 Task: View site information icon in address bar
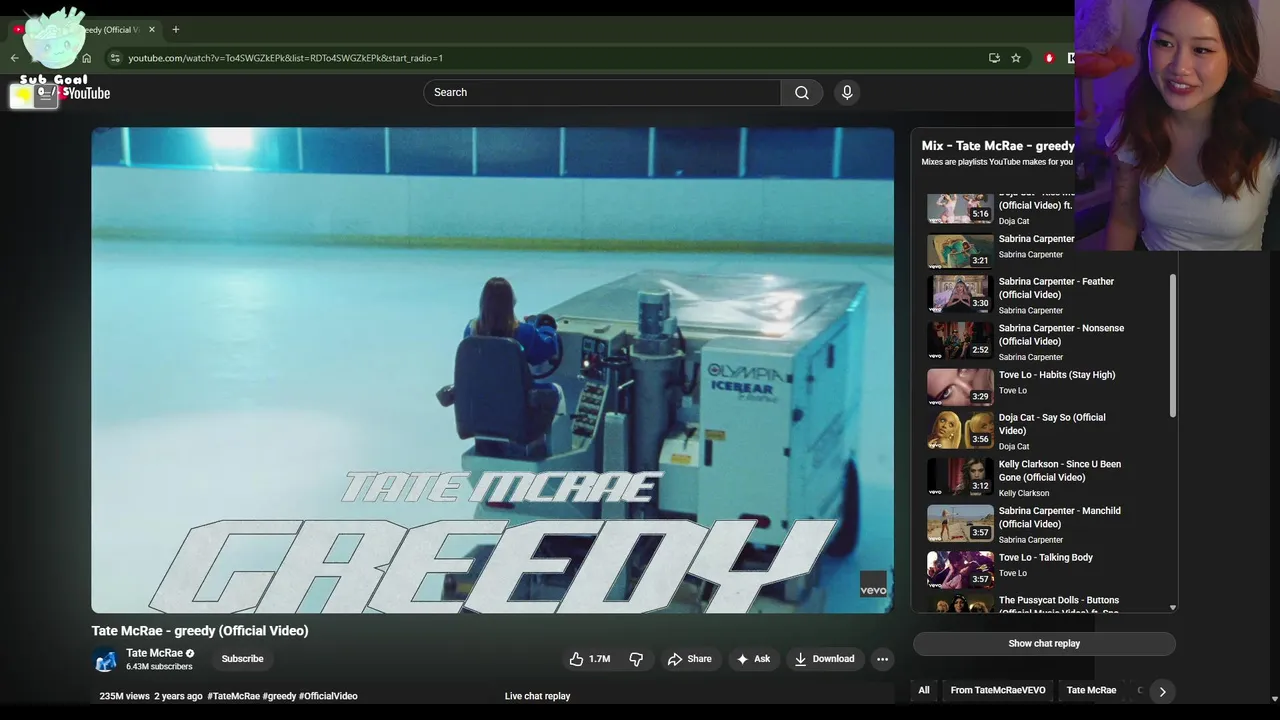(x=115, y=58)
